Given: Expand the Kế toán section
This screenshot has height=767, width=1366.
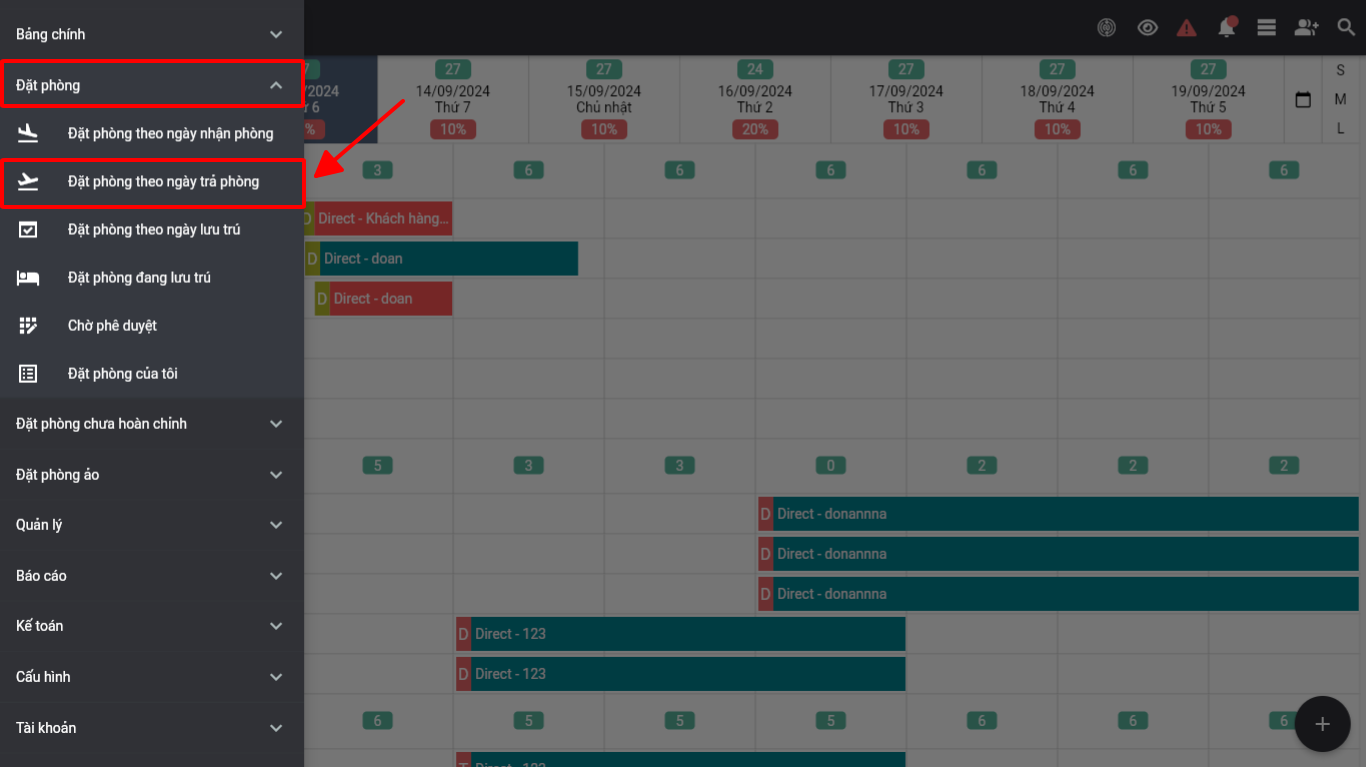Looking at the screenshot, I should tap(152, 626).
